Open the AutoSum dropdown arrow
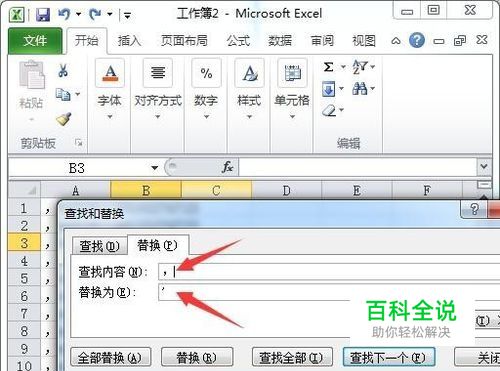500x371 pixels. 343,67
